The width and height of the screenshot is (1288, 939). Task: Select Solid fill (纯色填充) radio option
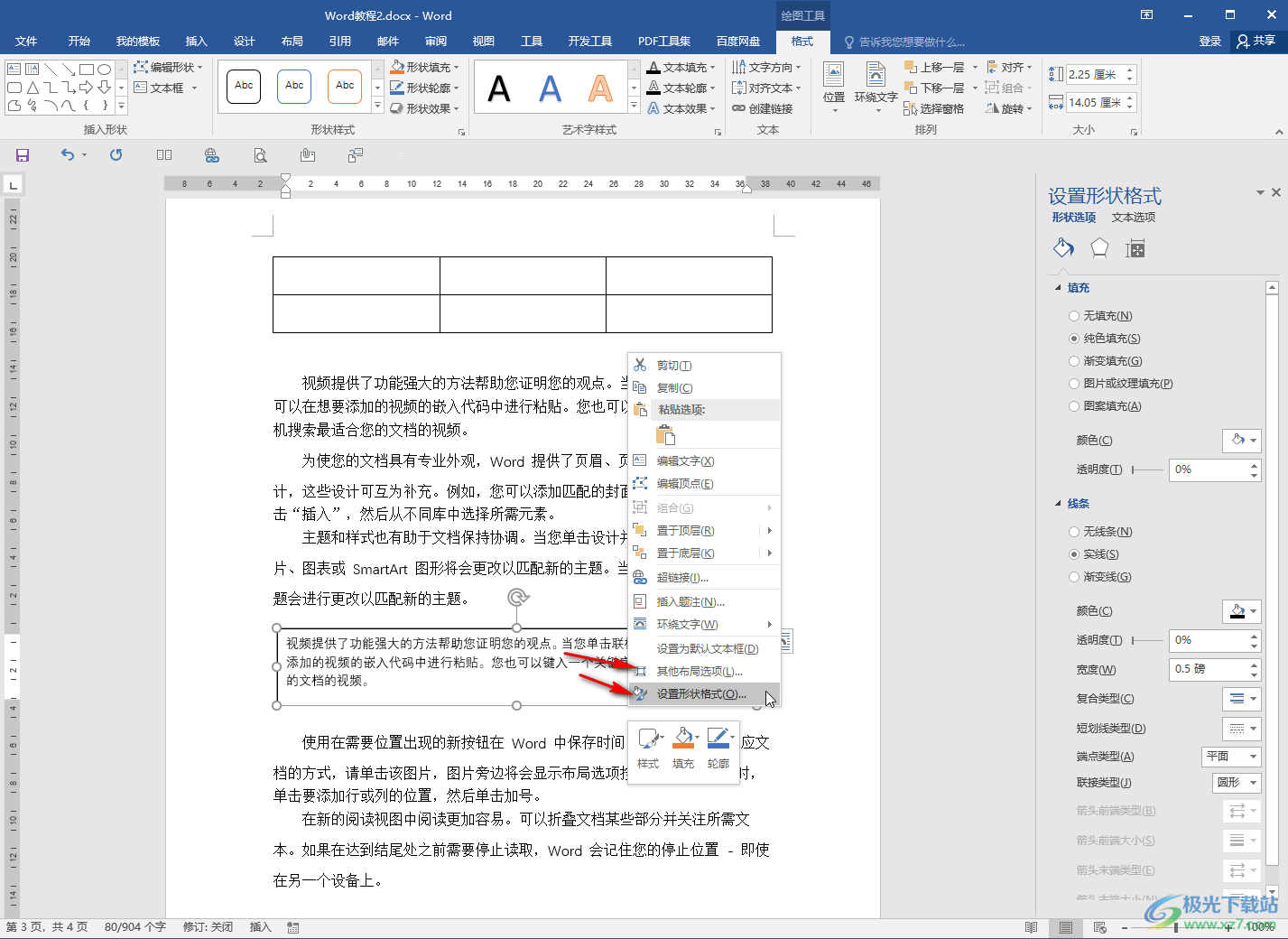[x=1105, y=339]
